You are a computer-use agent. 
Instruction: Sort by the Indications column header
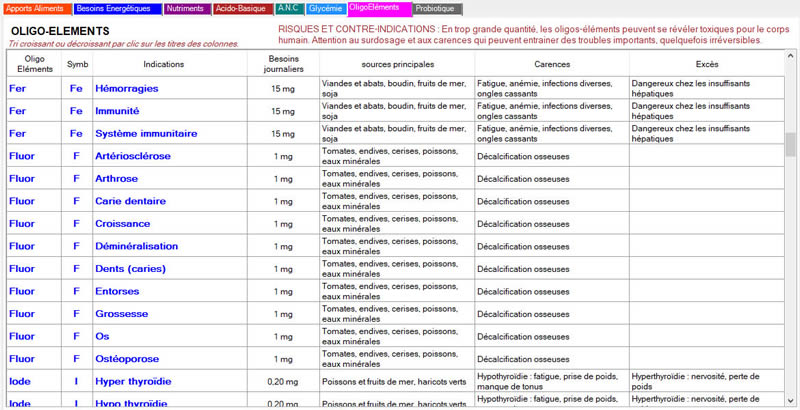[170, 64]
